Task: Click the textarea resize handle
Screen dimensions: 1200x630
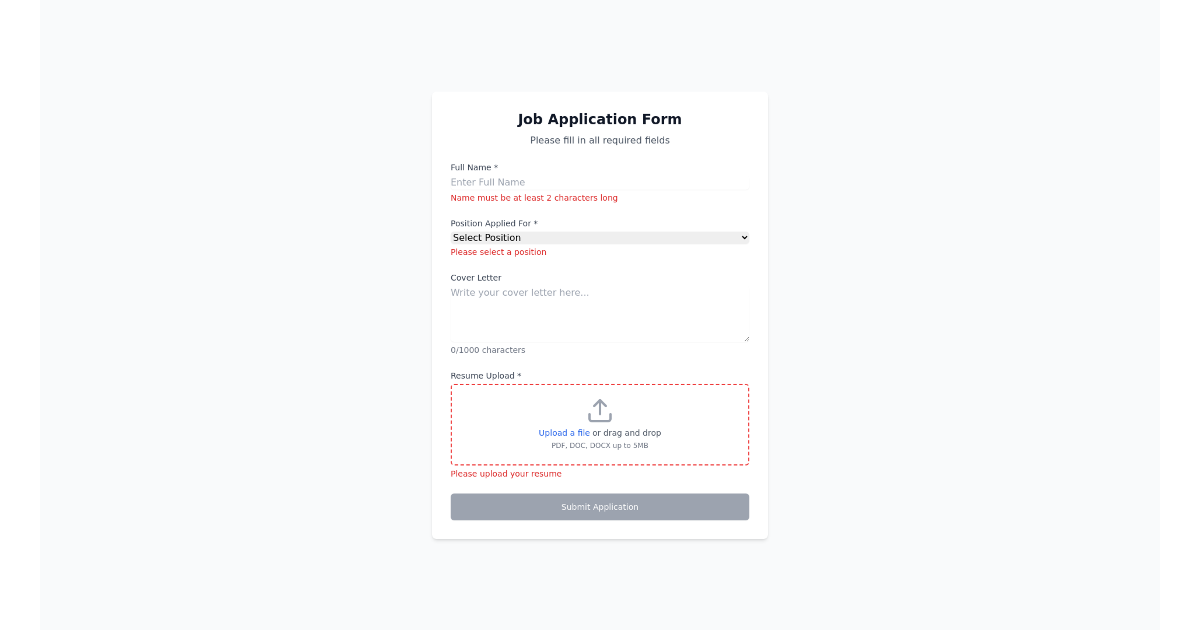Action: 746,338
